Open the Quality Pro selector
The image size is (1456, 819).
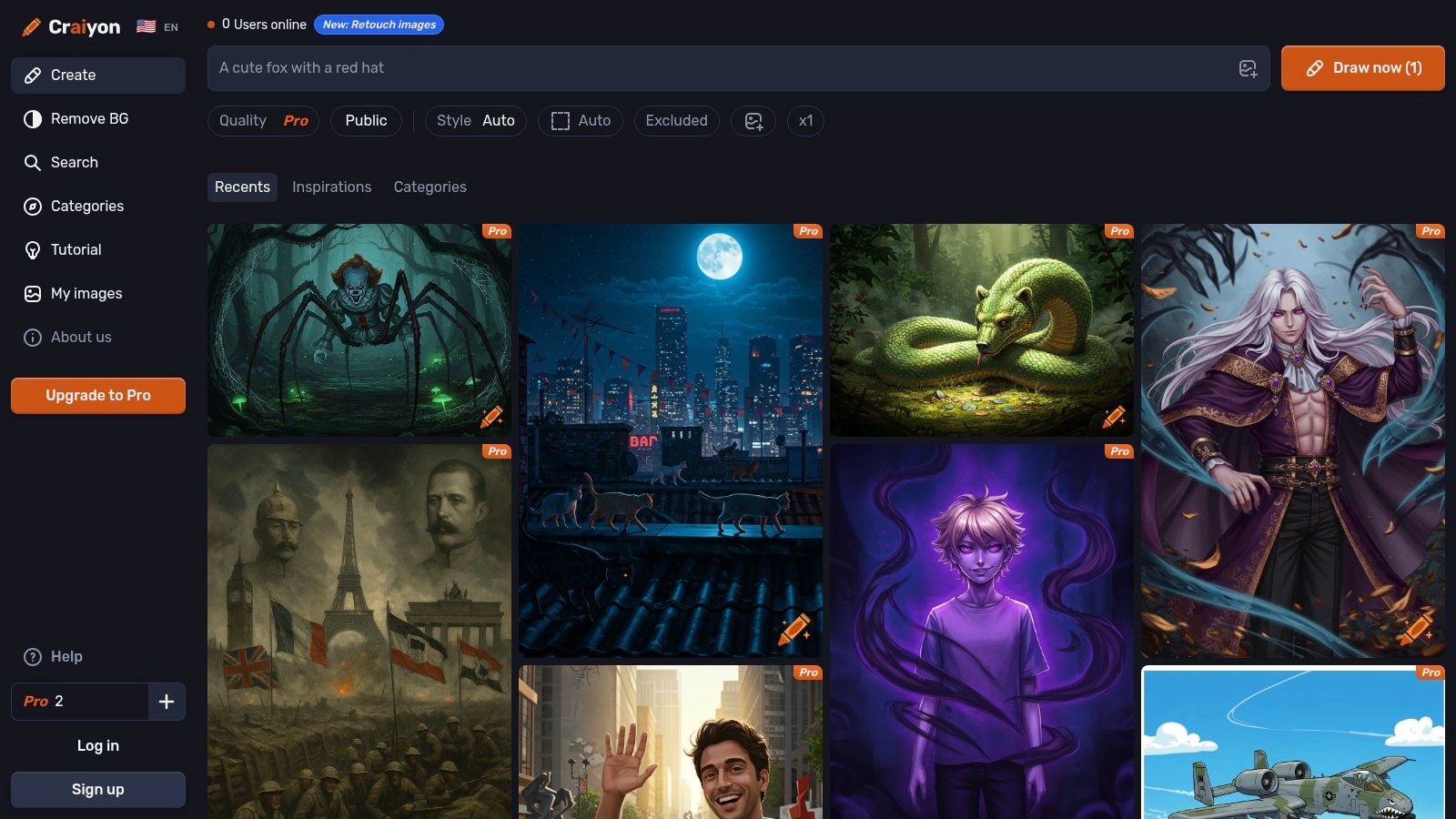click(264, 121)
